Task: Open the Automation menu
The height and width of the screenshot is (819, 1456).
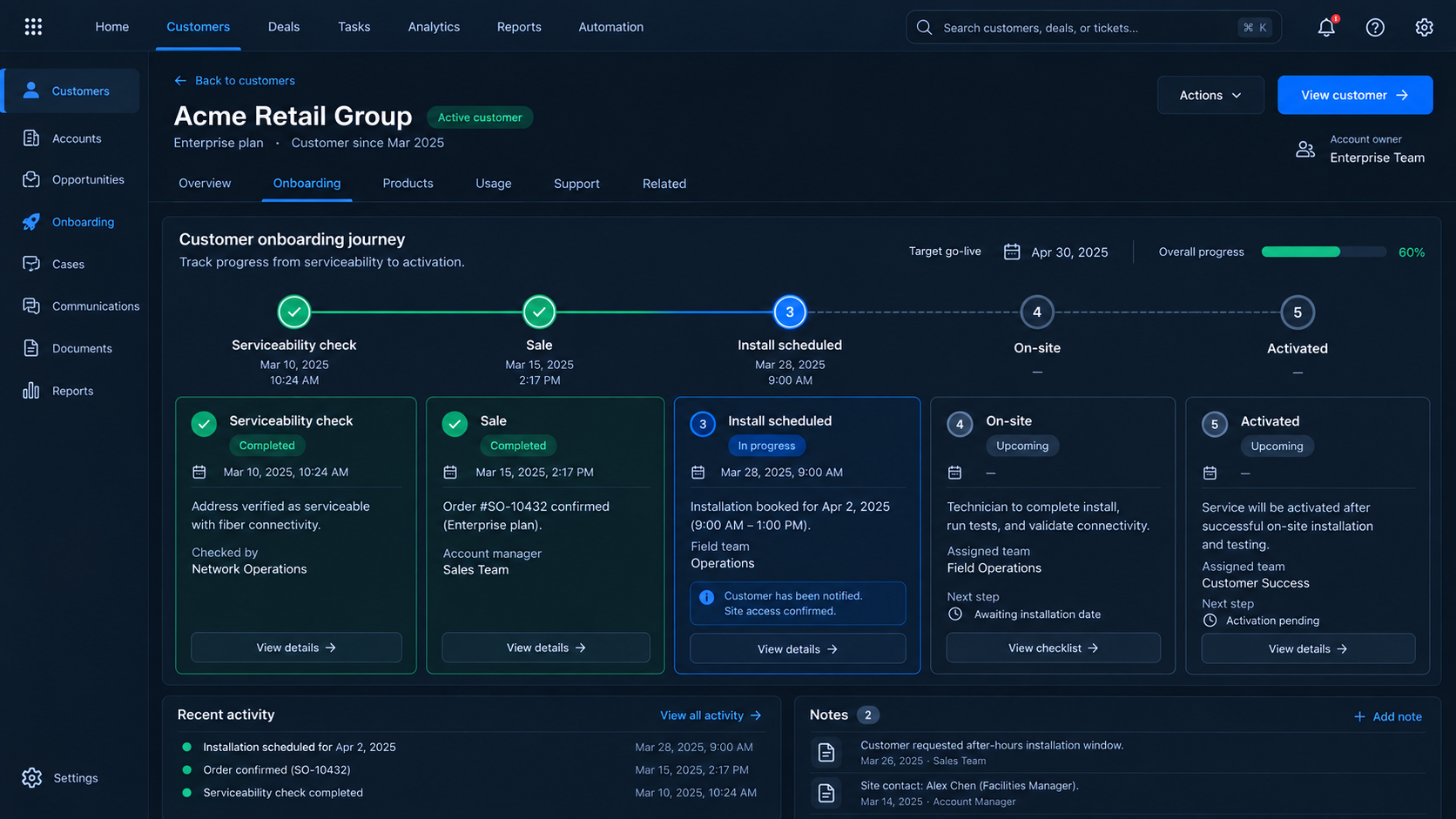Action: [611, 27]
